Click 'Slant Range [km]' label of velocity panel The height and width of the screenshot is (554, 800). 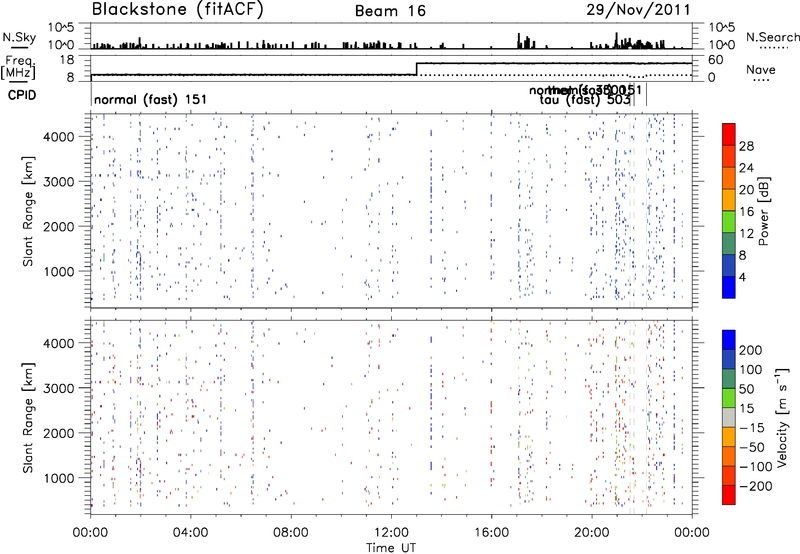point(28,418)
